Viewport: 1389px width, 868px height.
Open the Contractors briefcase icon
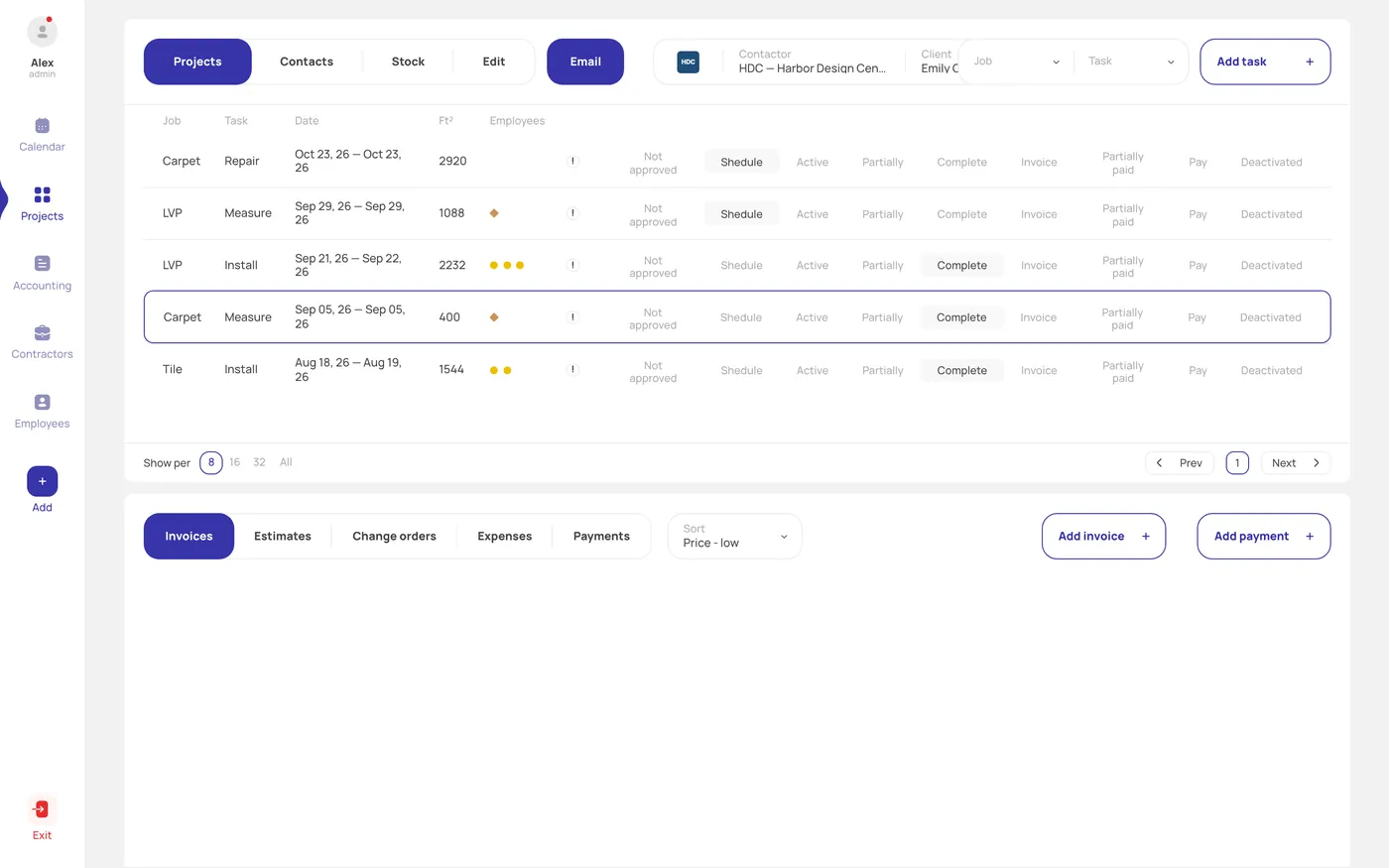coord(42,332)
